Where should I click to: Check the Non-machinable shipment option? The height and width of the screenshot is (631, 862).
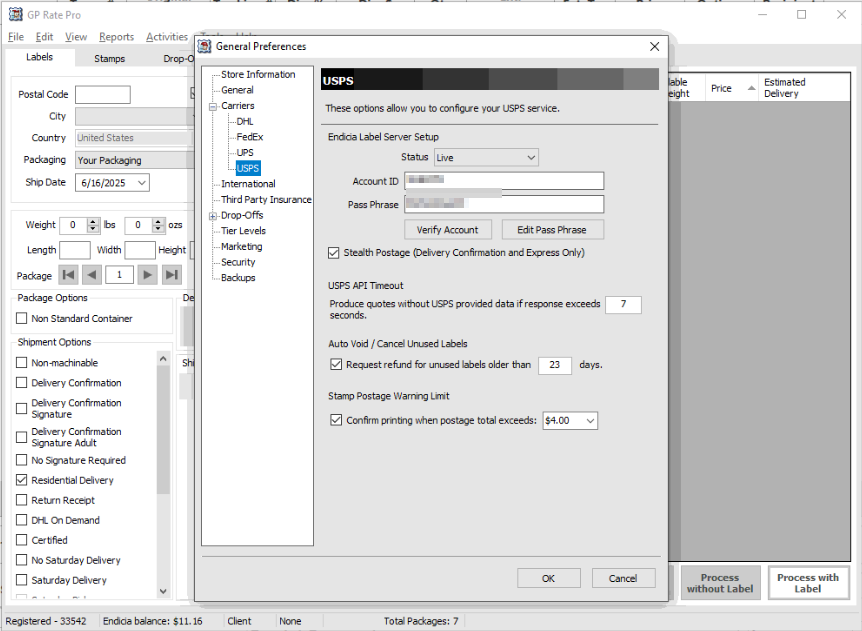(21, 363)
